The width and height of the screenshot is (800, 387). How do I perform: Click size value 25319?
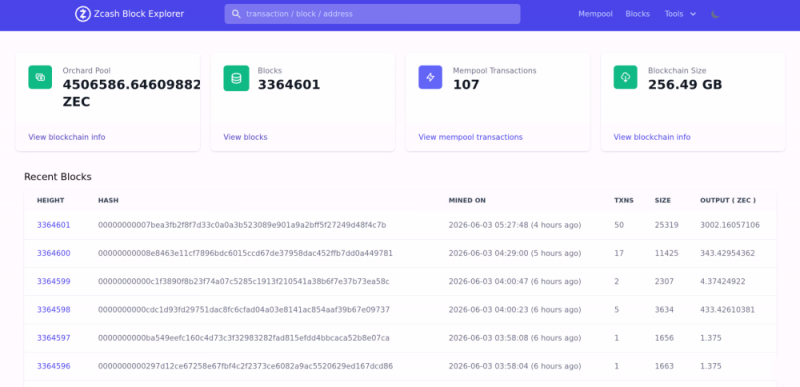pyautogui.click(x=667, y=225)
